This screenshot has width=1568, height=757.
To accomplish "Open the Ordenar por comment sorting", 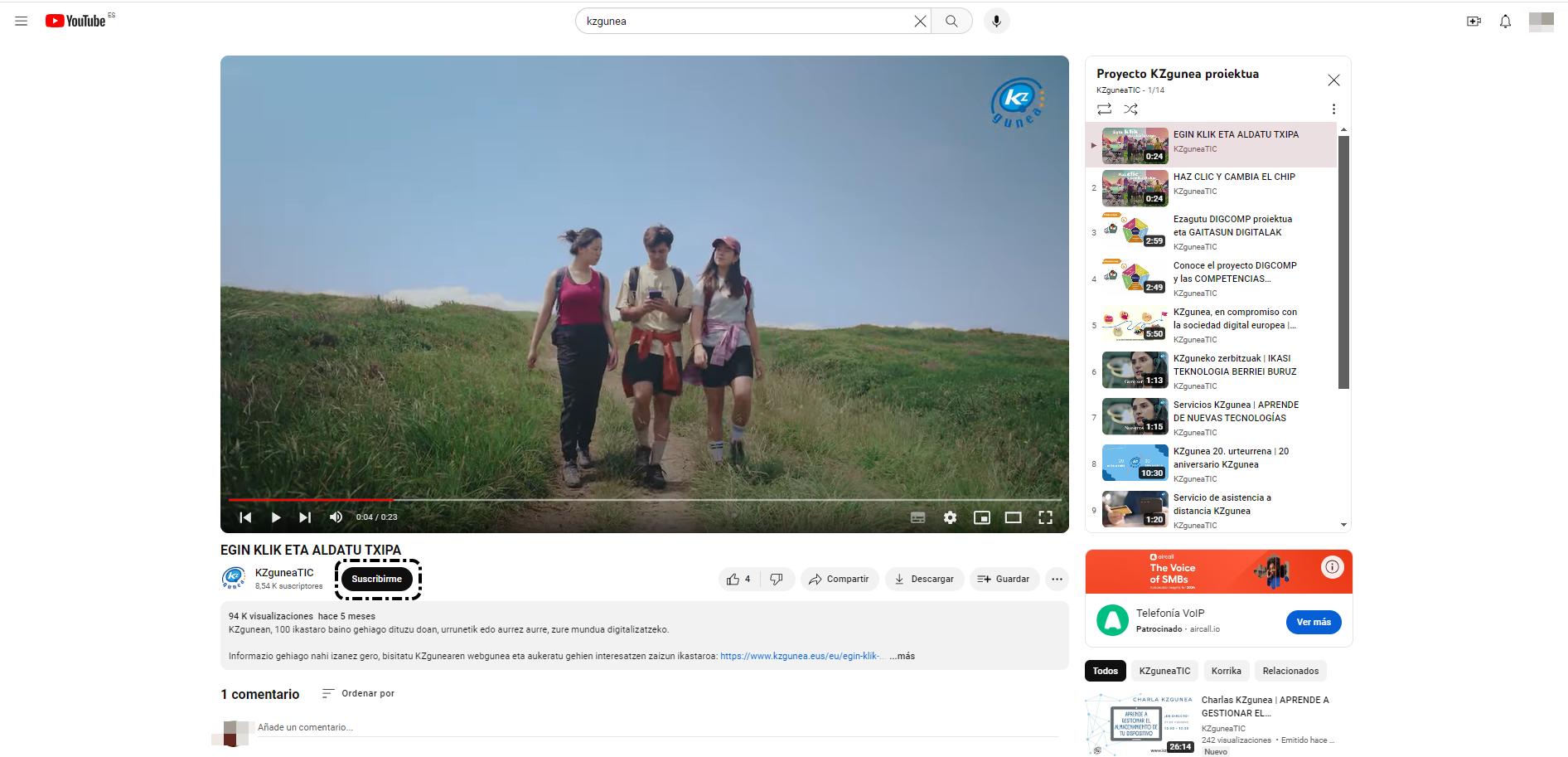I will [x=358, y=693].
